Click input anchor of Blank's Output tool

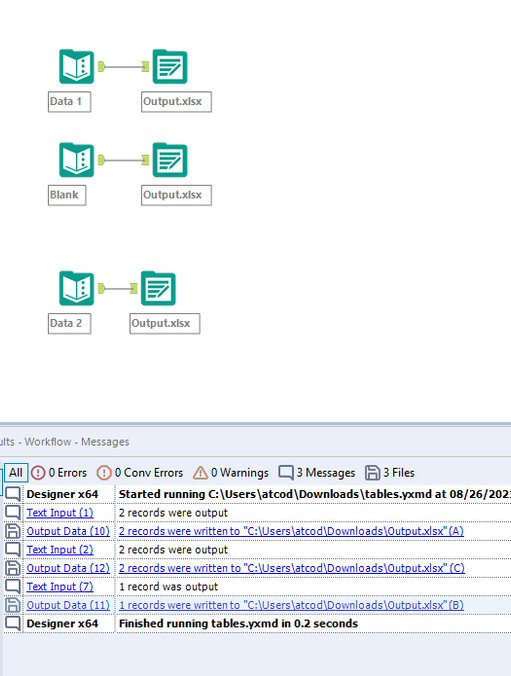tap(145, 160)
